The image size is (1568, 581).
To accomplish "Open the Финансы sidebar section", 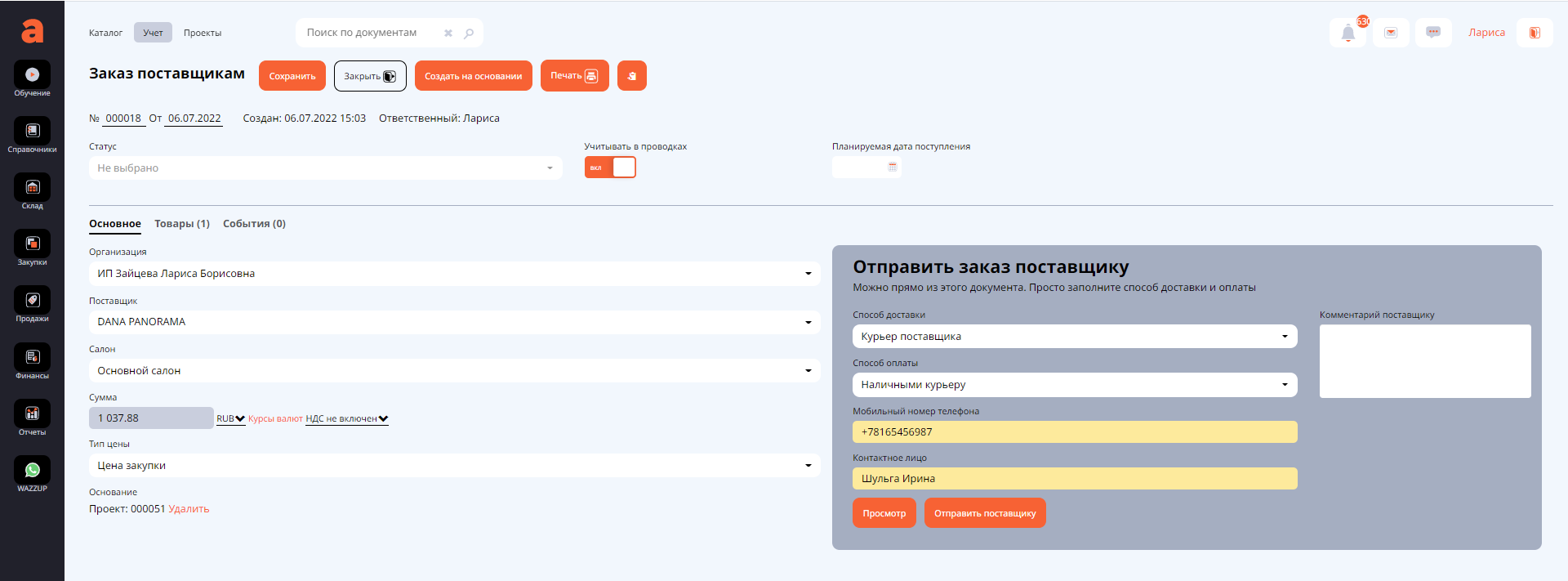I will (x=32, y=358).
